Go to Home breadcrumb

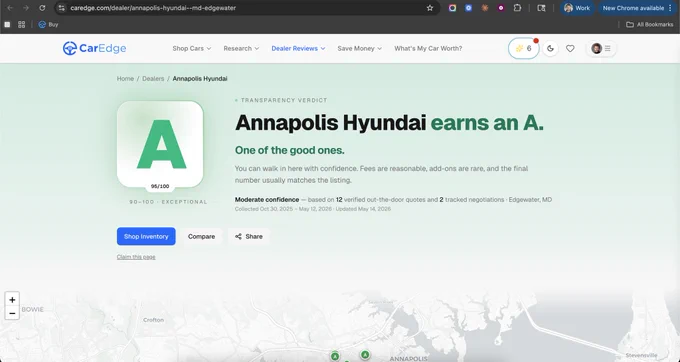(125, 78)
